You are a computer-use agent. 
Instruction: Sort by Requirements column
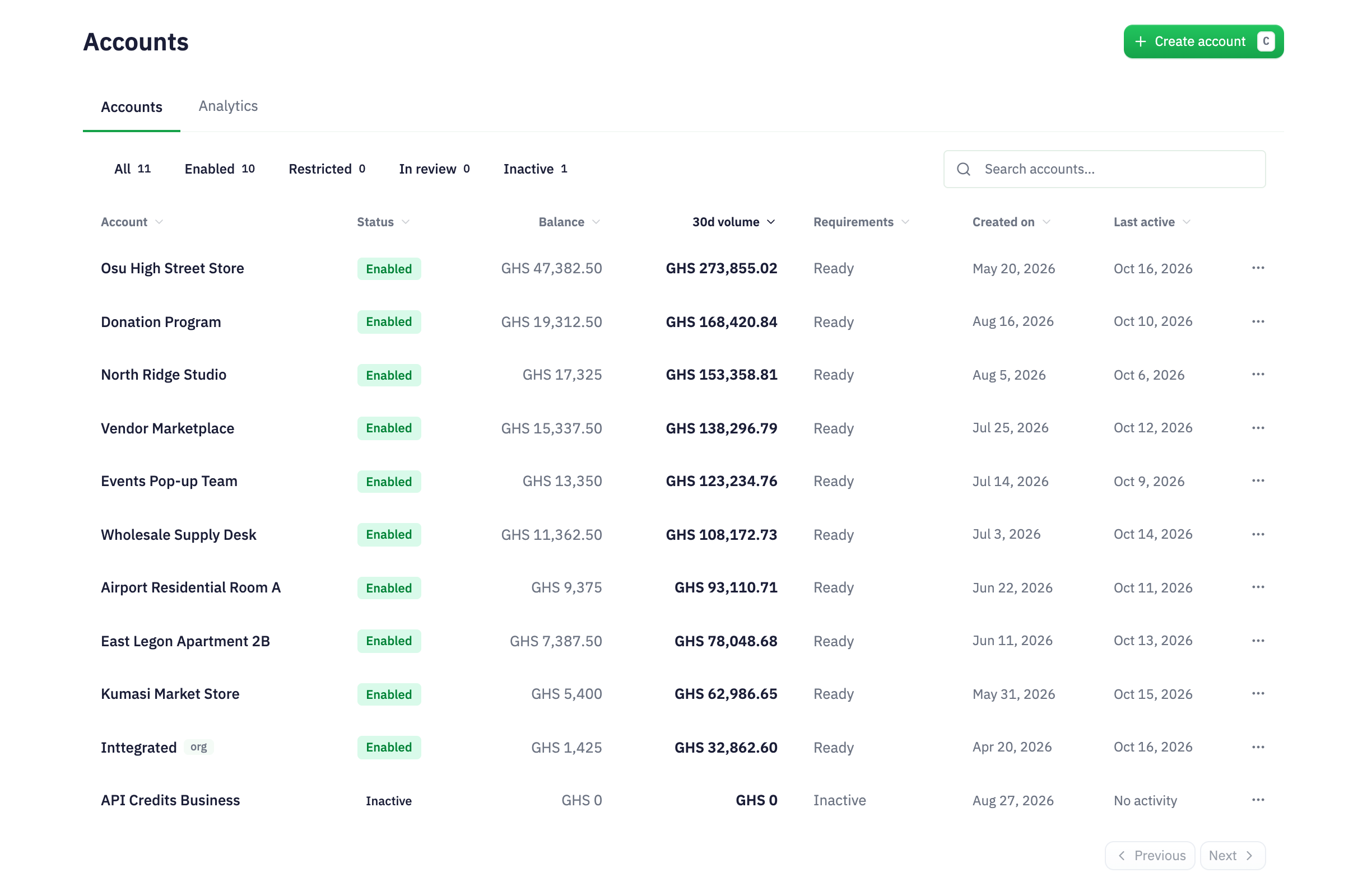coord(861,222)
